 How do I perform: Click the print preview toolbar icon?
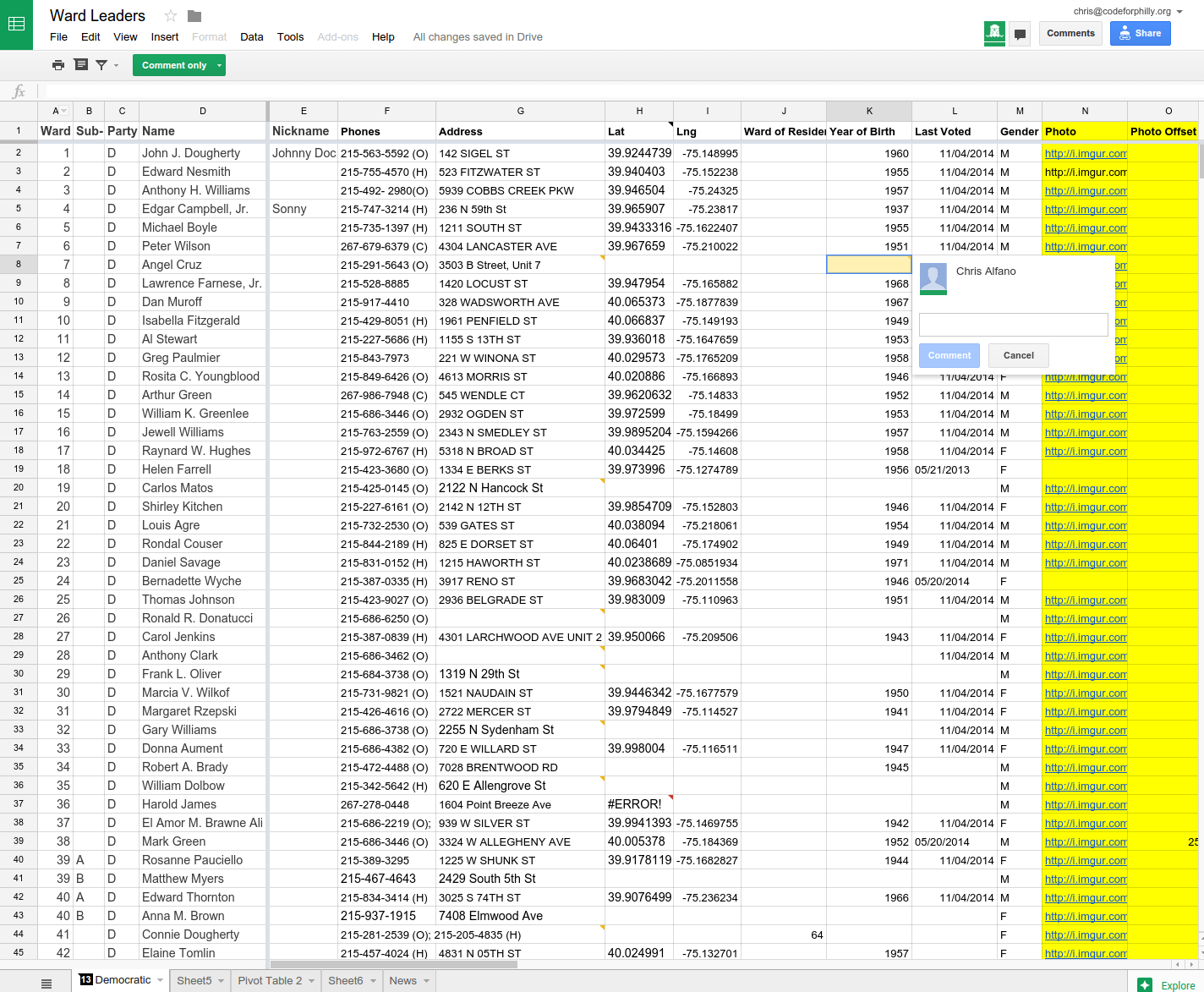click(80, 64)
